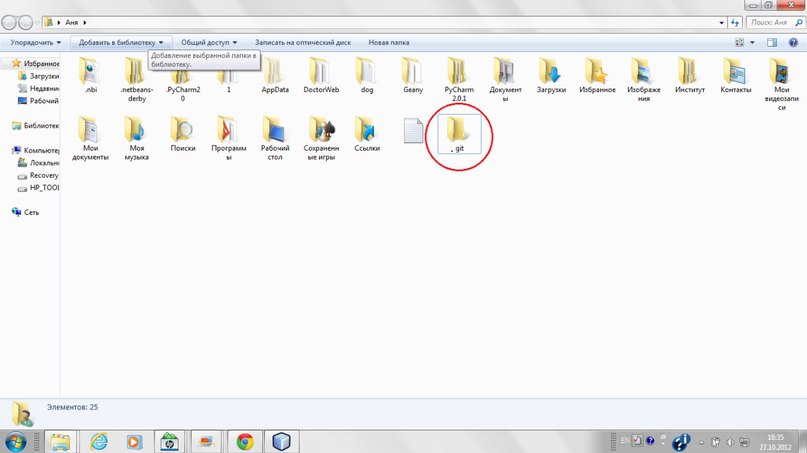The width and height of the screenshot is (807, 453).
Task: Open the Общий доступ dropdown
Action: point(209,42)
